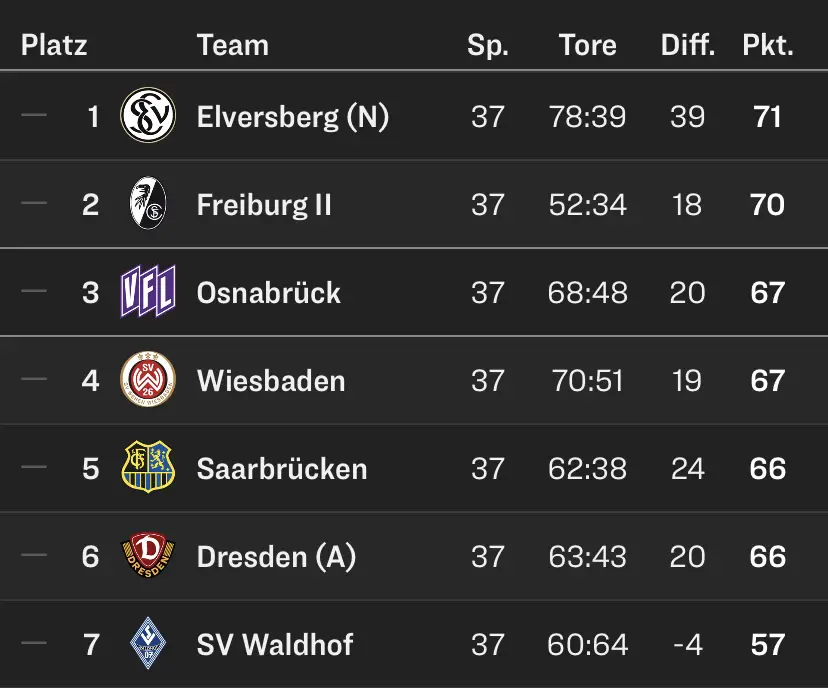Click the Wiesbaden team crest
The height and width of the screenshot is (688, 828).
(x=148, y=380)
